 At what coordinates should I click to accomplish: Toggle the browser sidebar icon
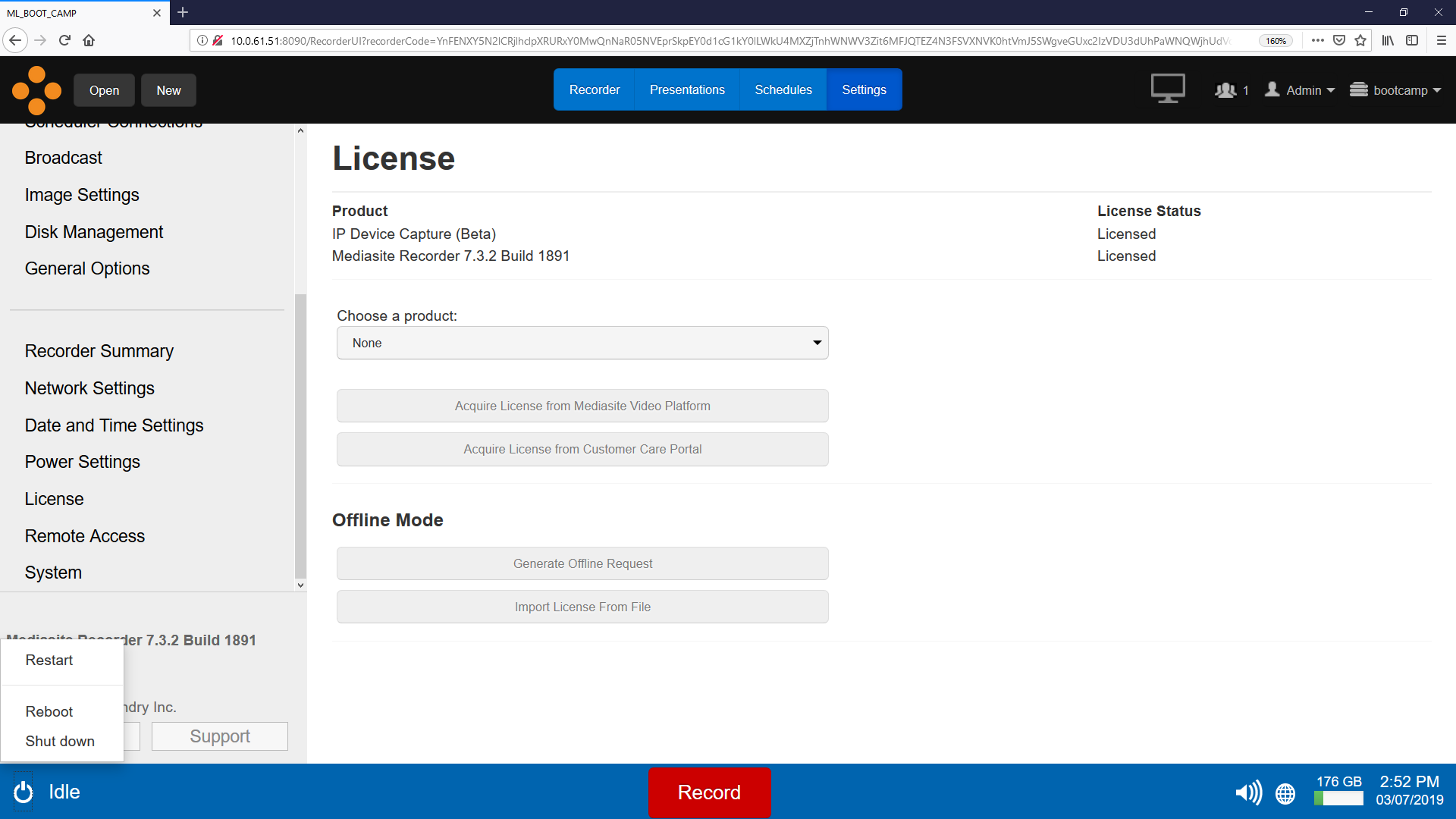(x=1412, y=40)
